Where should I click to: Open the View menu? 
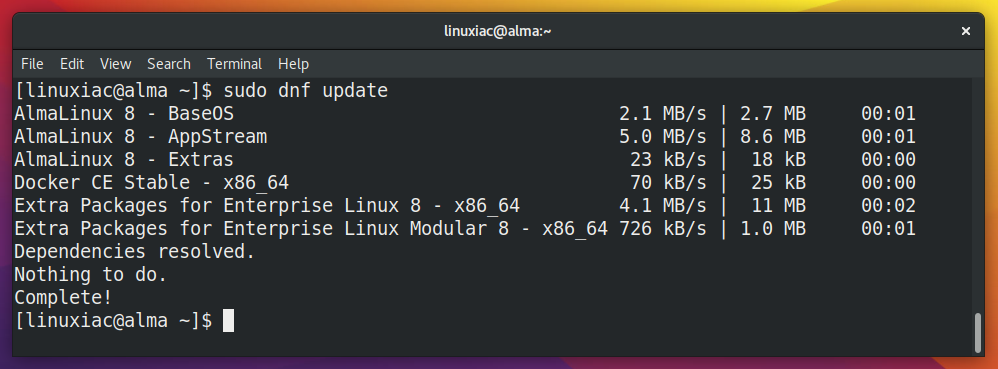point(115,64)
